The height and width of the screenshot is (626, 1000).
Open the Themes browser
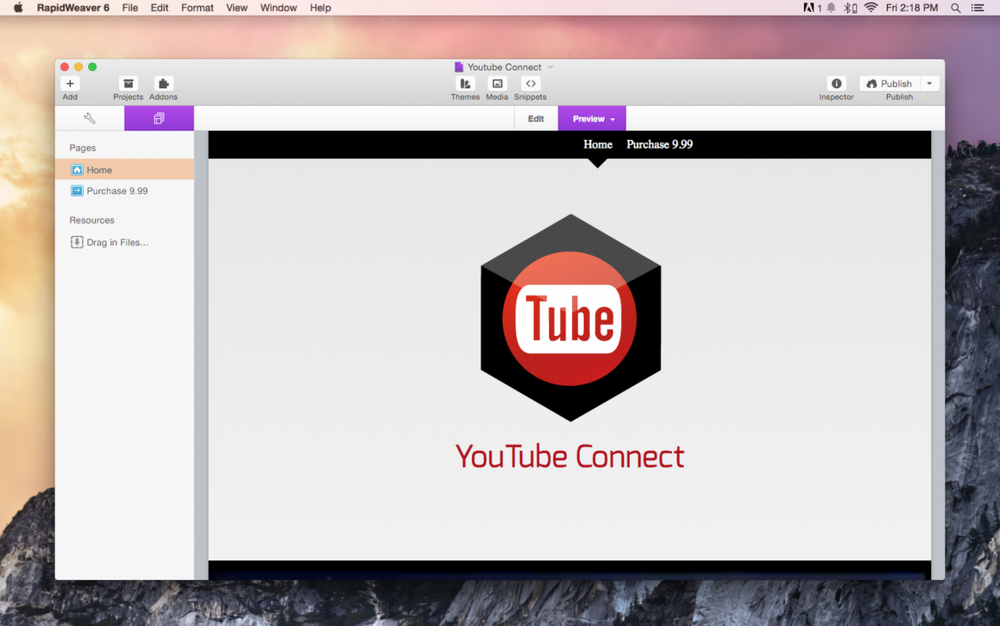(x=465, y=84)
